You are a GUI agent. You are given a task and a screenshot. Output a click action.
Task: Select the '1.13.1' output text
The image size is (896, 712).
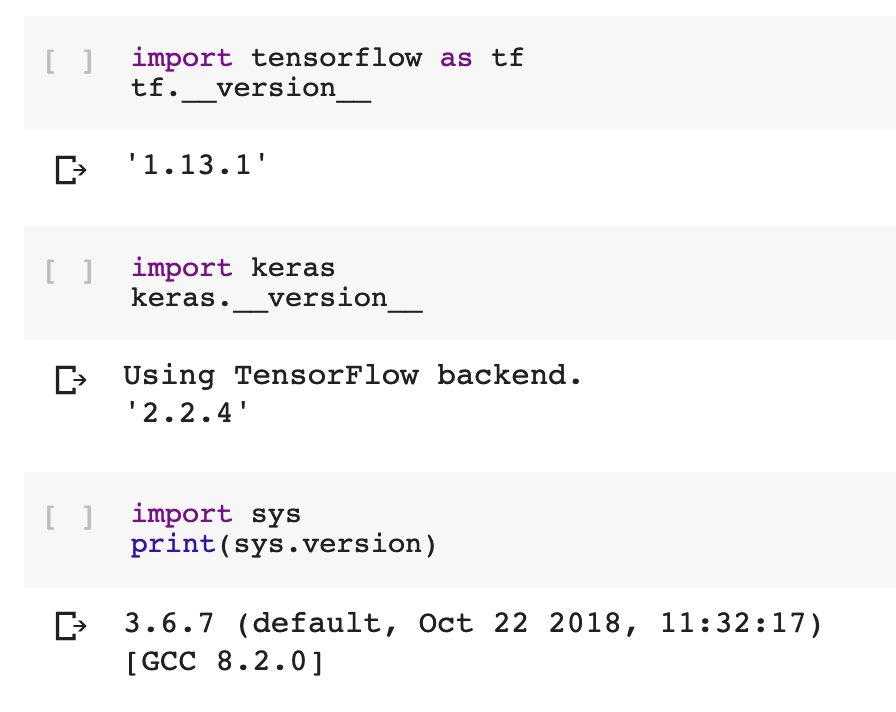coord(196,165)
